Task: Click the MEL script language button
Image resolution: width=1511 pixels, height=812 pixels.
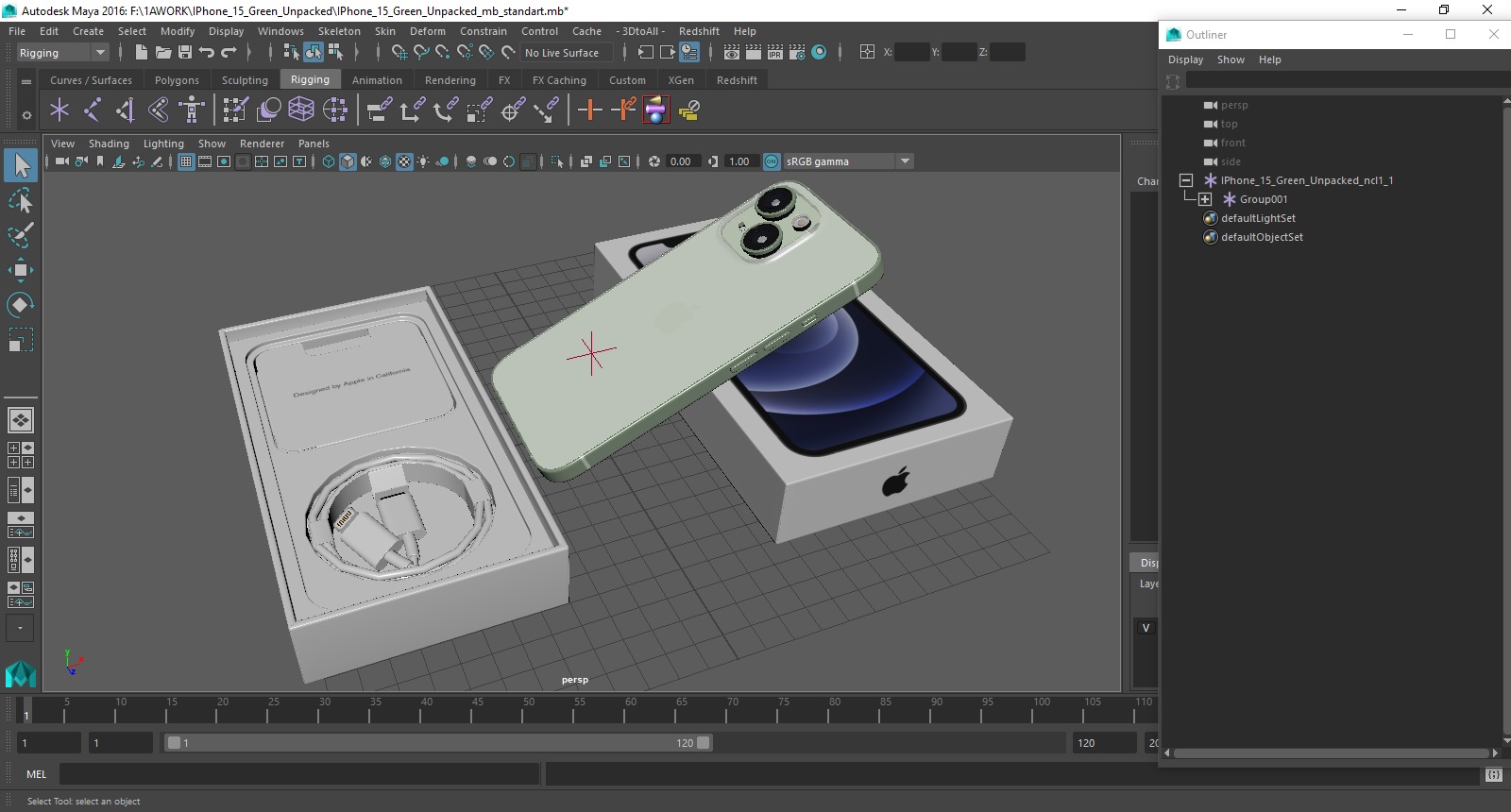Action: point(36,774)
